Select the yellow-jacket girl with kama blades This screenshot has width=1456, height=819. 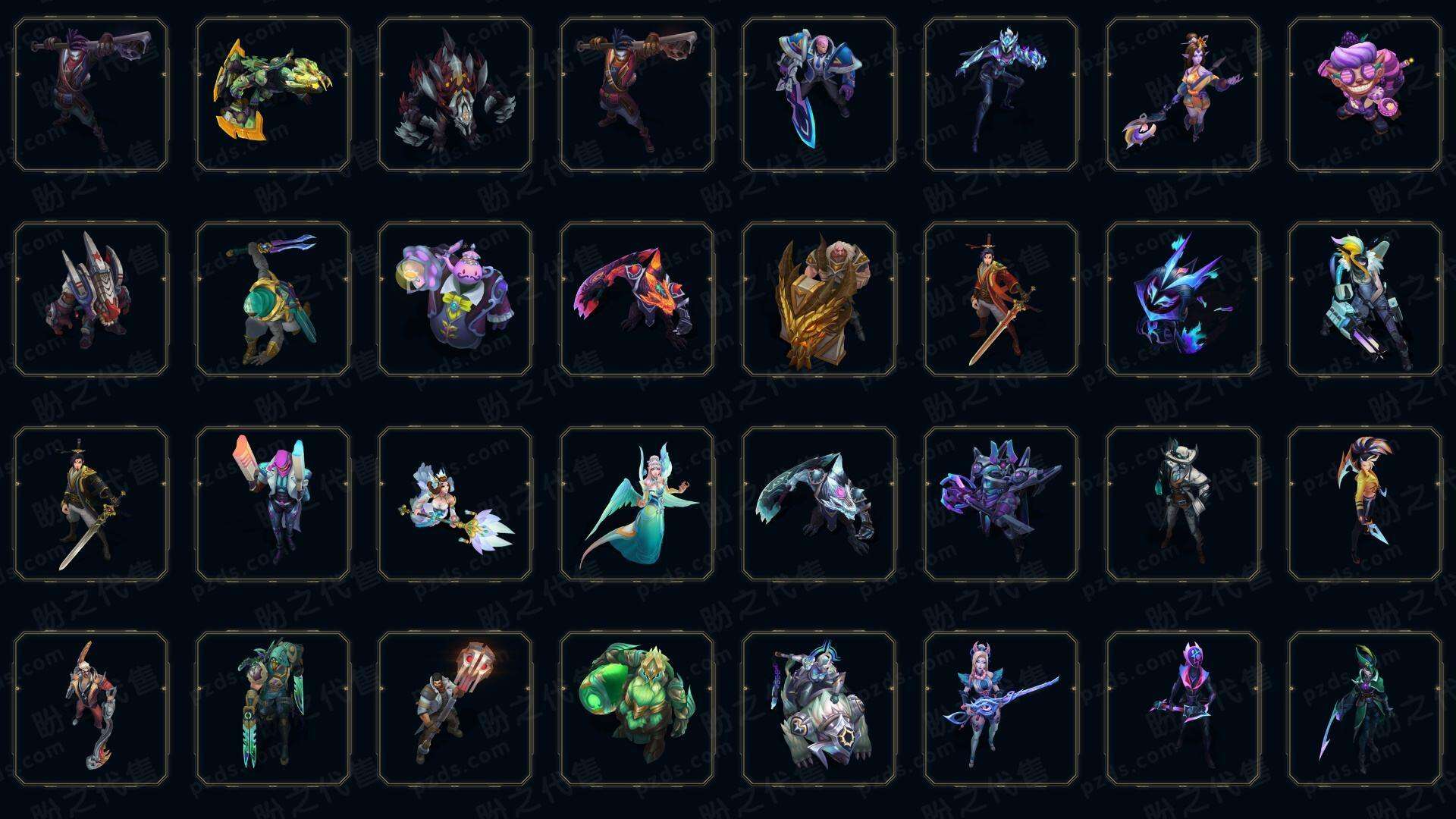pyautogui.click(x=1365, y=504)
